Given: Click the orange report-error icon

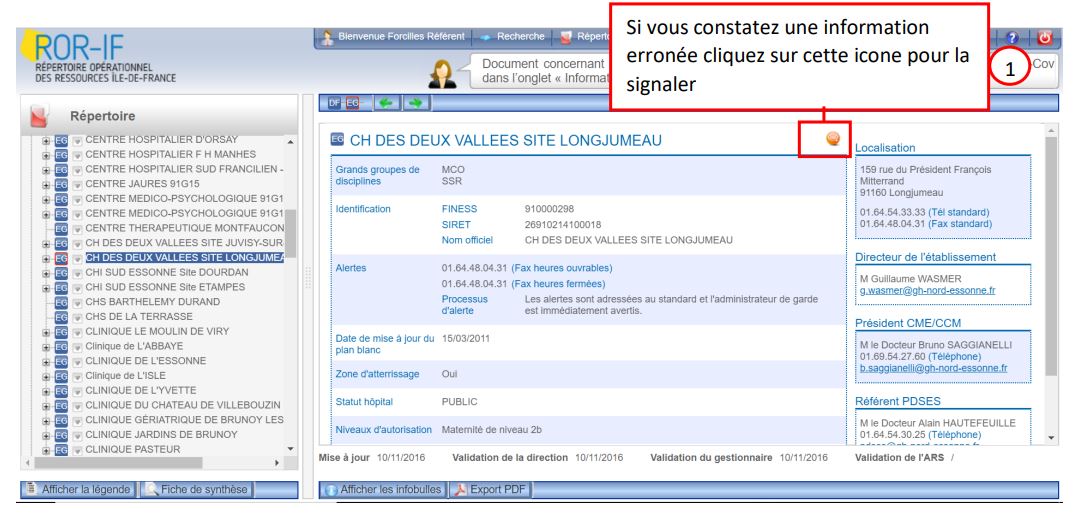Looking at the screenshot, I should [830, 141].
